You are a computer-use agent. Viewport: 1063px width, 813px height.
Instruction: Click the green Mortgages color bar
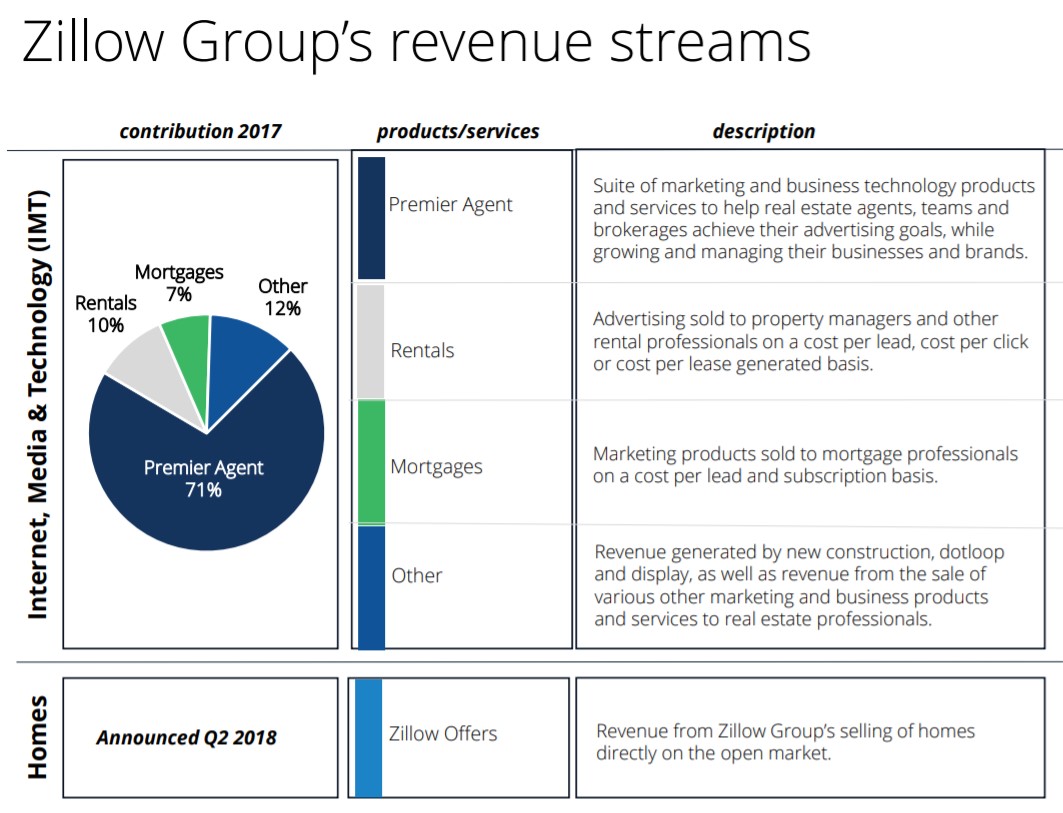(371, 462)
